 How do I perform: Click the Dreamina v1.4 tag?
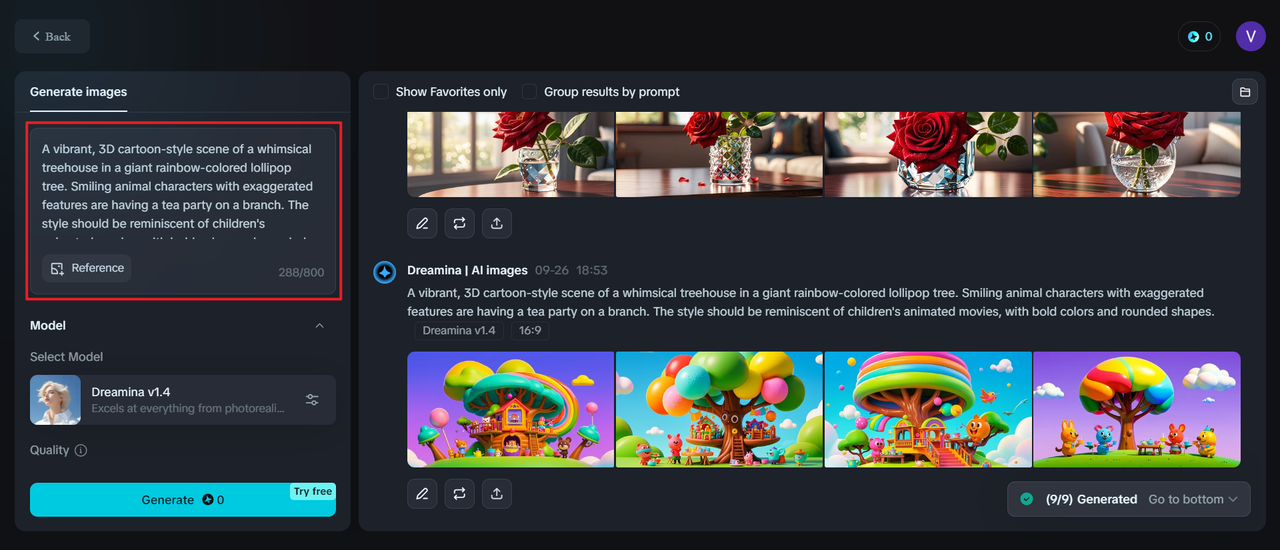[459, 331]
